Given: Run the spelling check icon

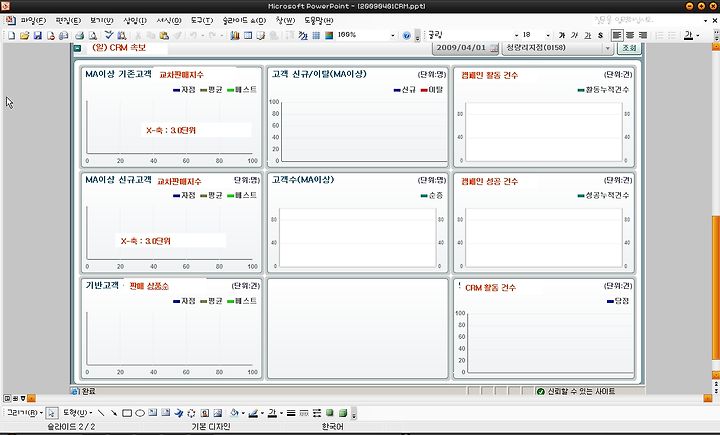Looking at the screenshot, I should [x=109, y=35].
